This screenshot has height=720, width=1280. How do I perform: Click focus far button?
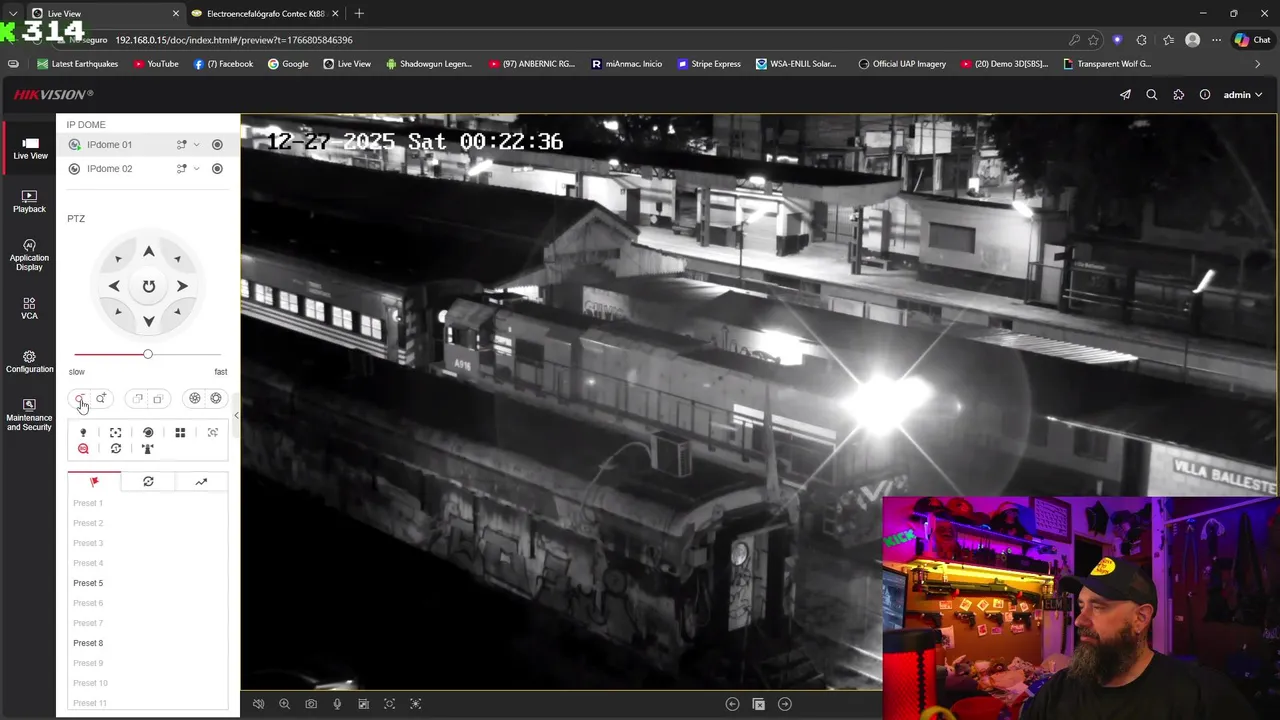(158, 399)
